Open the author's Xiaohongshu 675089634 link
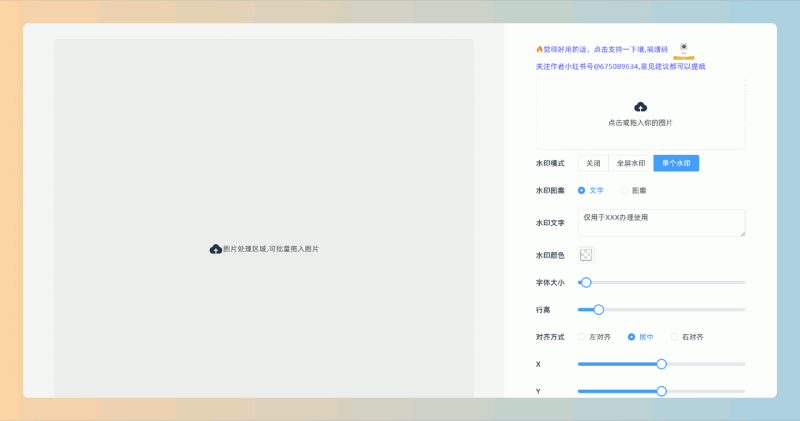The height and width of the screenshot is (421, 800). 620,66
